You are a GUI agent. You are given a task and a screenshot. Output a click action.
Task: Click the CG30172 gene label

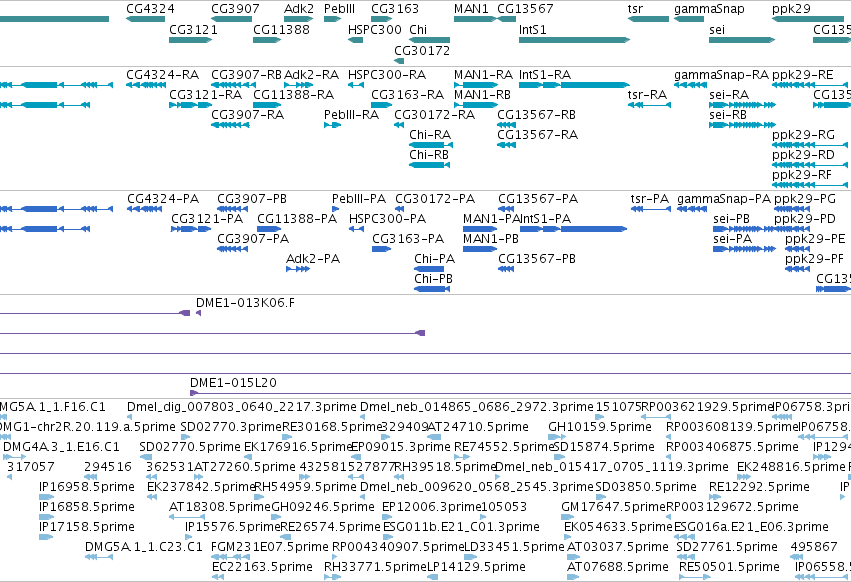coord(422,51)
